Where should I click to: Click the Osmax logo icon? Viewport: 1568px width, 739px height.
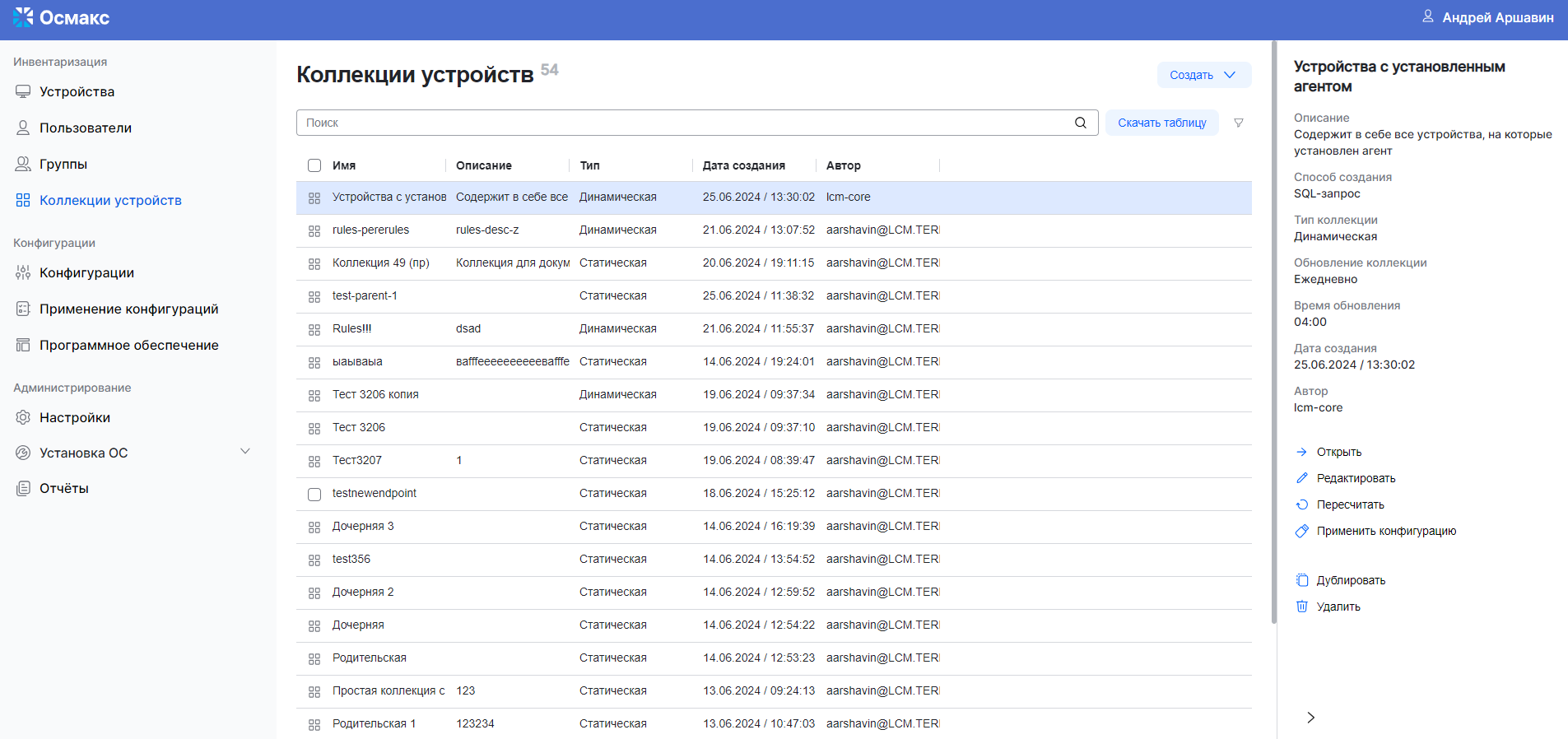(23, 17)
